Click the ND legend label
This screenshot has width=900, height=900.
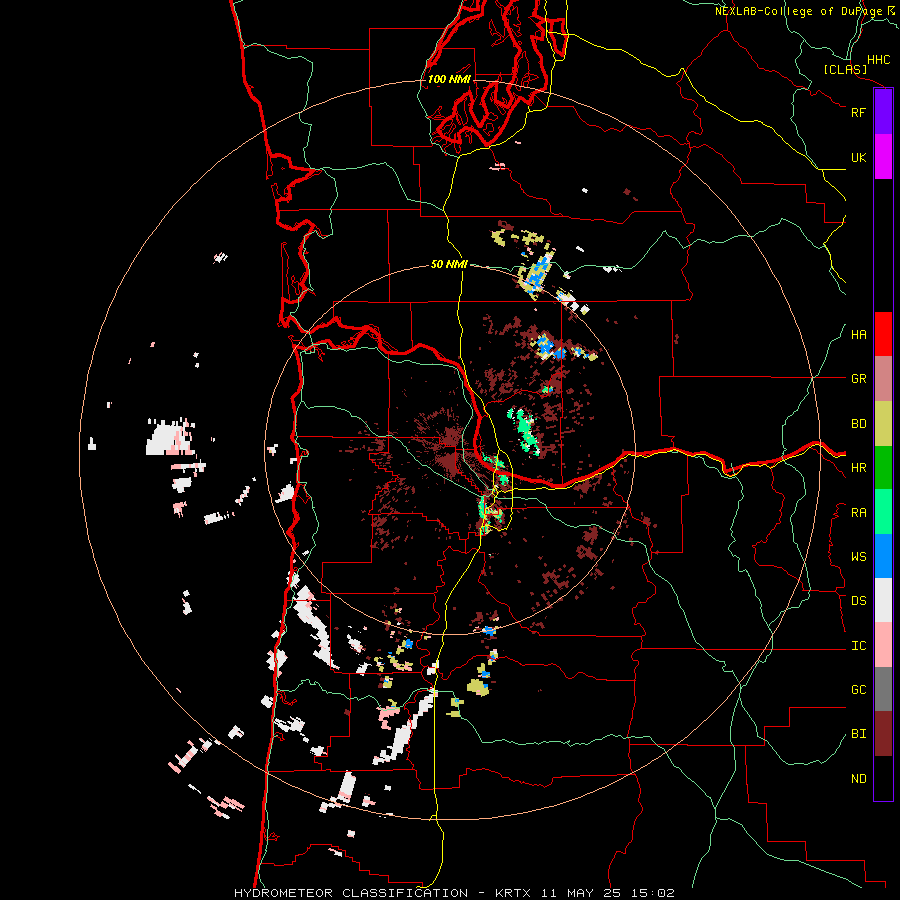858,779
